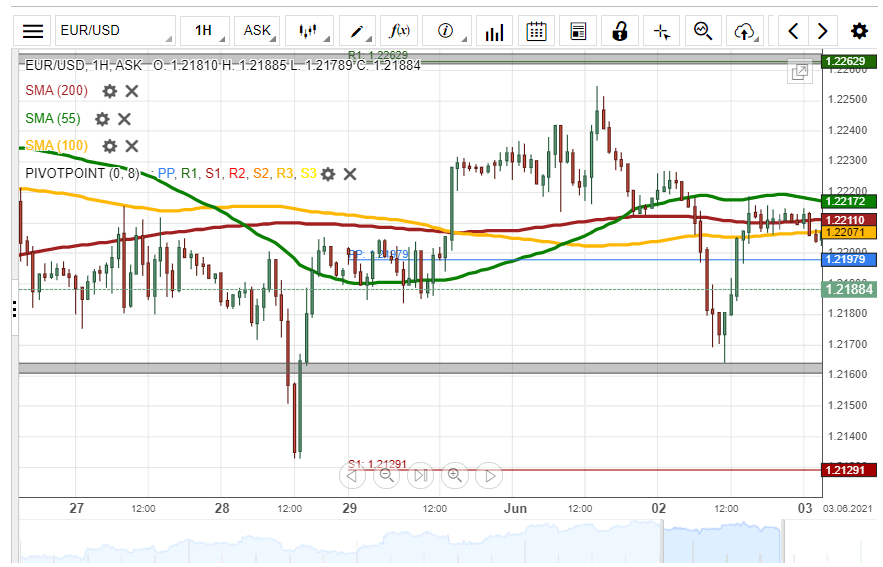The width and height of the screenshot is (883, 567).
Task: Open settings for SMA (55) indicator
Action: pyautogui.click(x=102, y=119)
